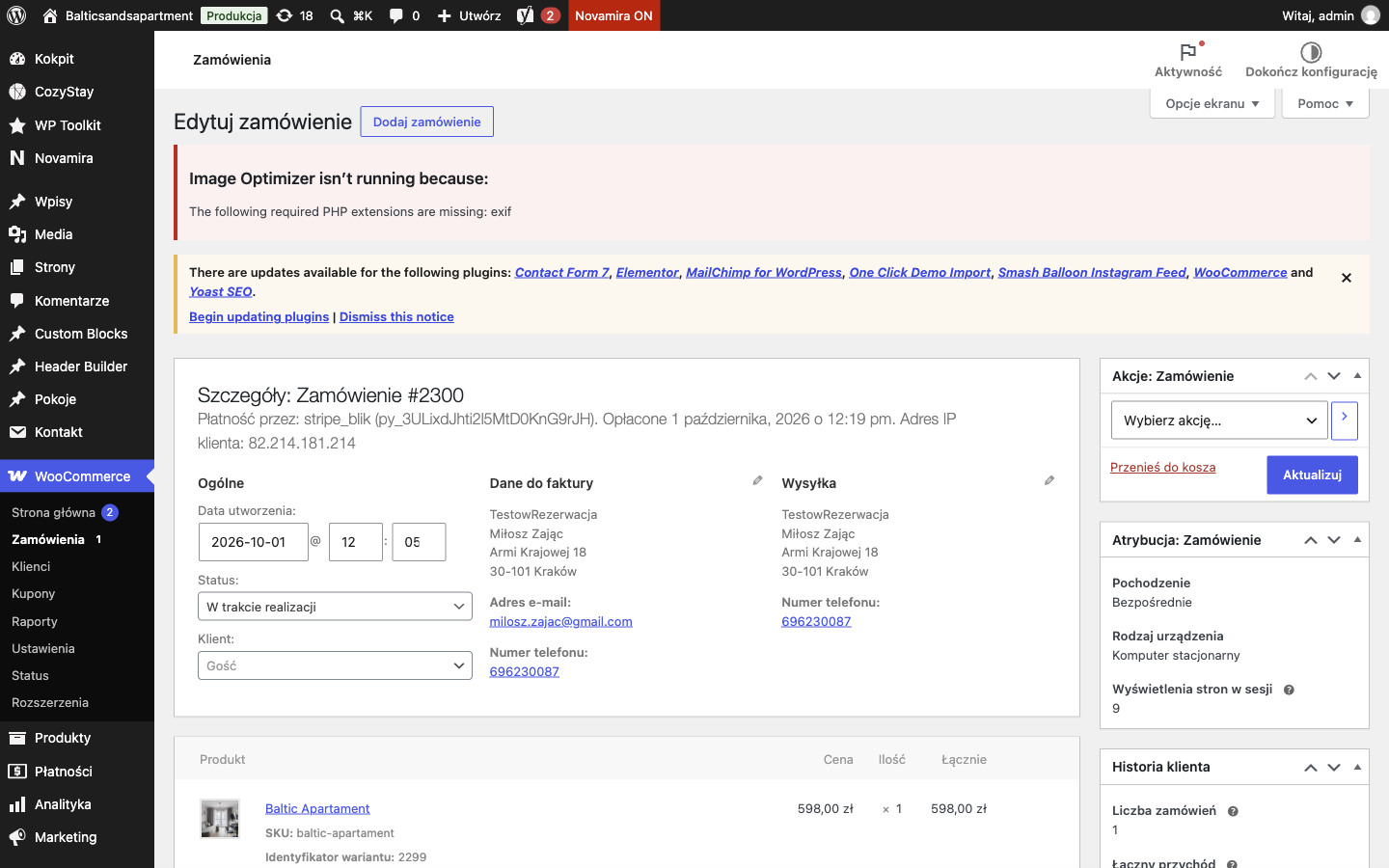Expand the Wybierz akcję dropdown
1389x868 pixels.
[1219, 420]
